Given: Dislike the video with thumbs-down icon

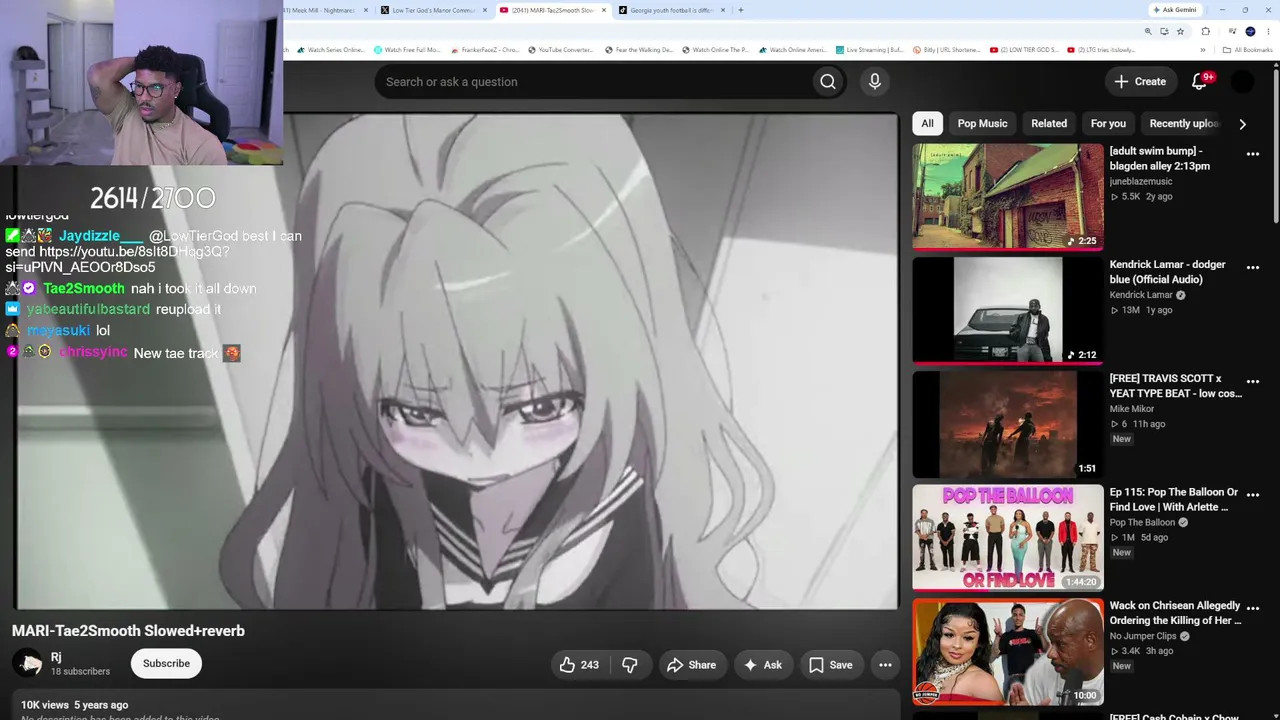Looking at the screenshot, I should point(630,665).
